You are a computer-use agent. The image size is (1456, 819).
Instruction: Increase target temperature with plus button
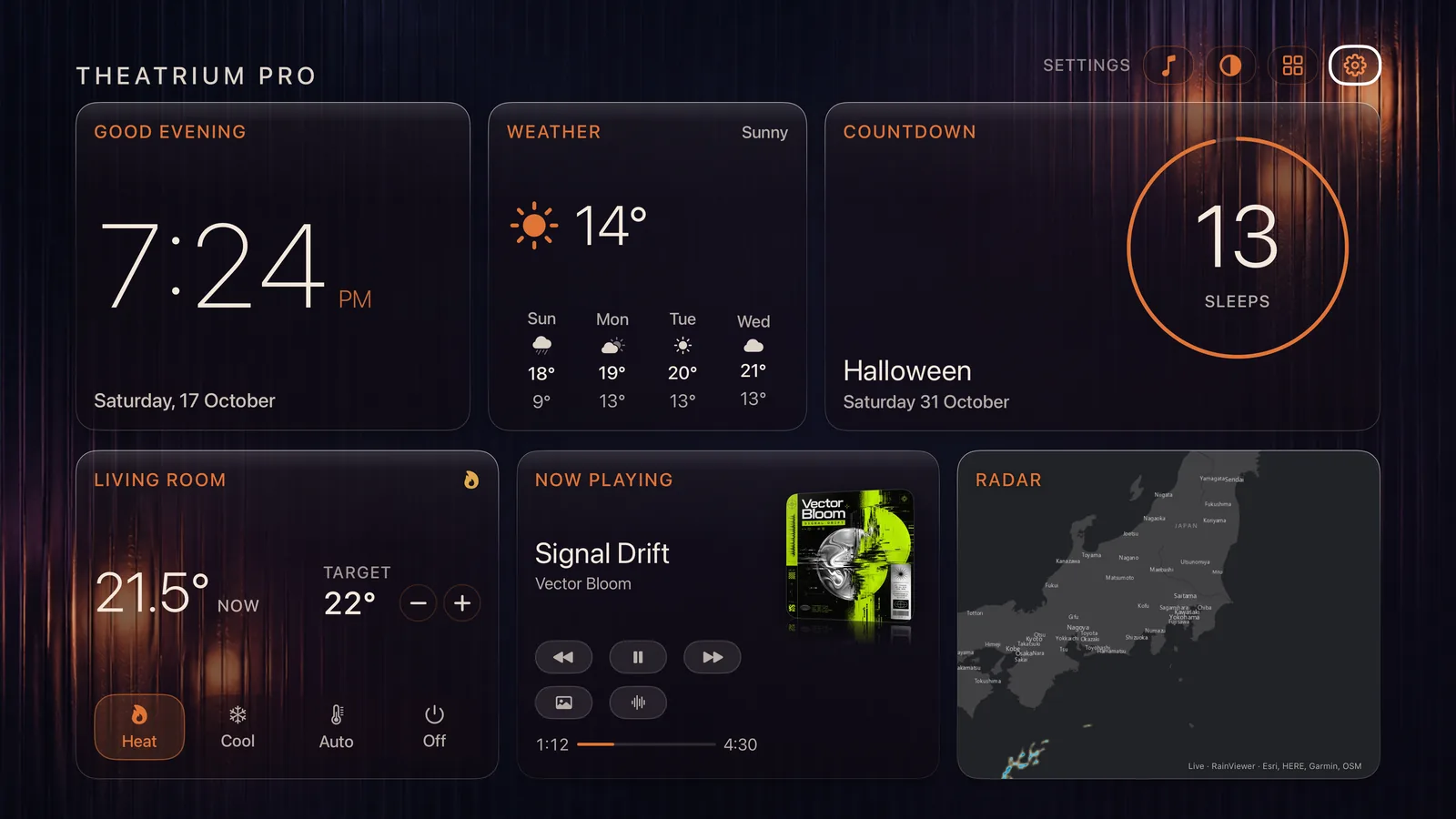(x=462, y=603)
